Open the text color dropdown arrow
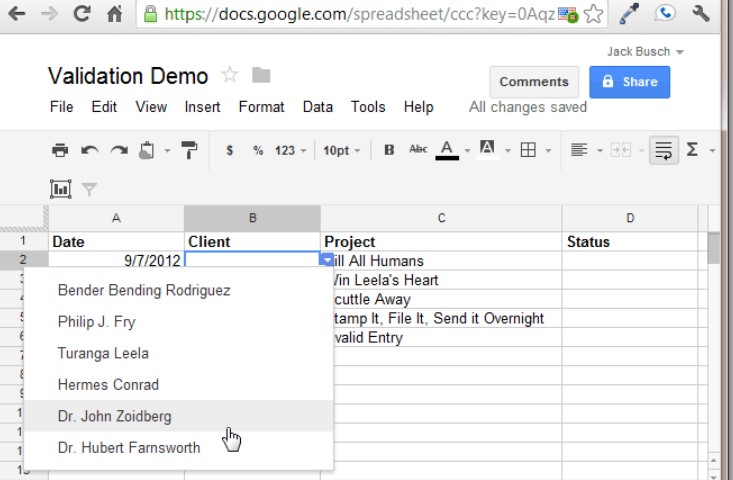This screenshot has height=480, width=733. (x=467, y=150)
